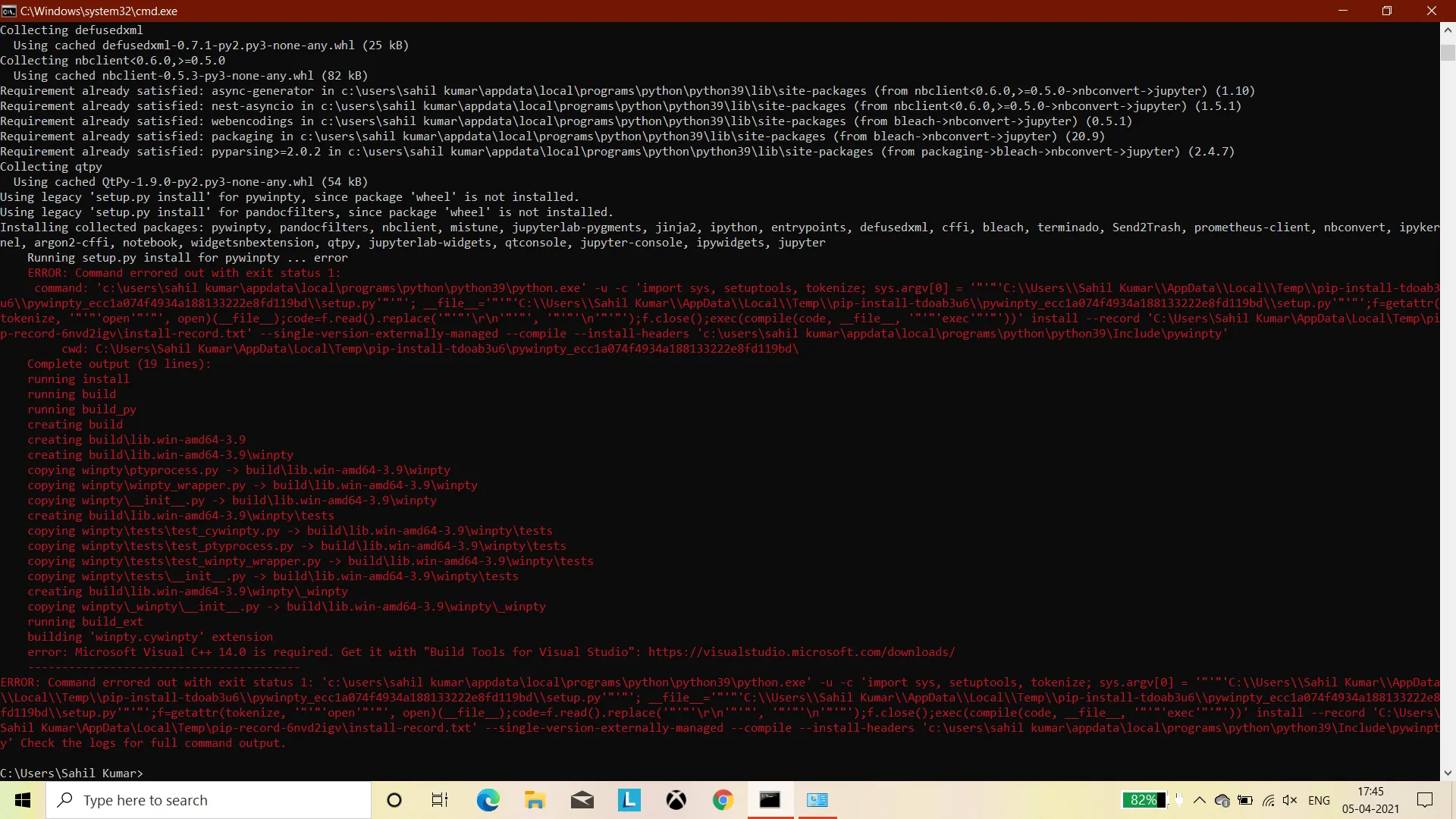Click the cmd.exe title bar icon
Viewport: 1456px width, 819px height.
pos(8,11)
